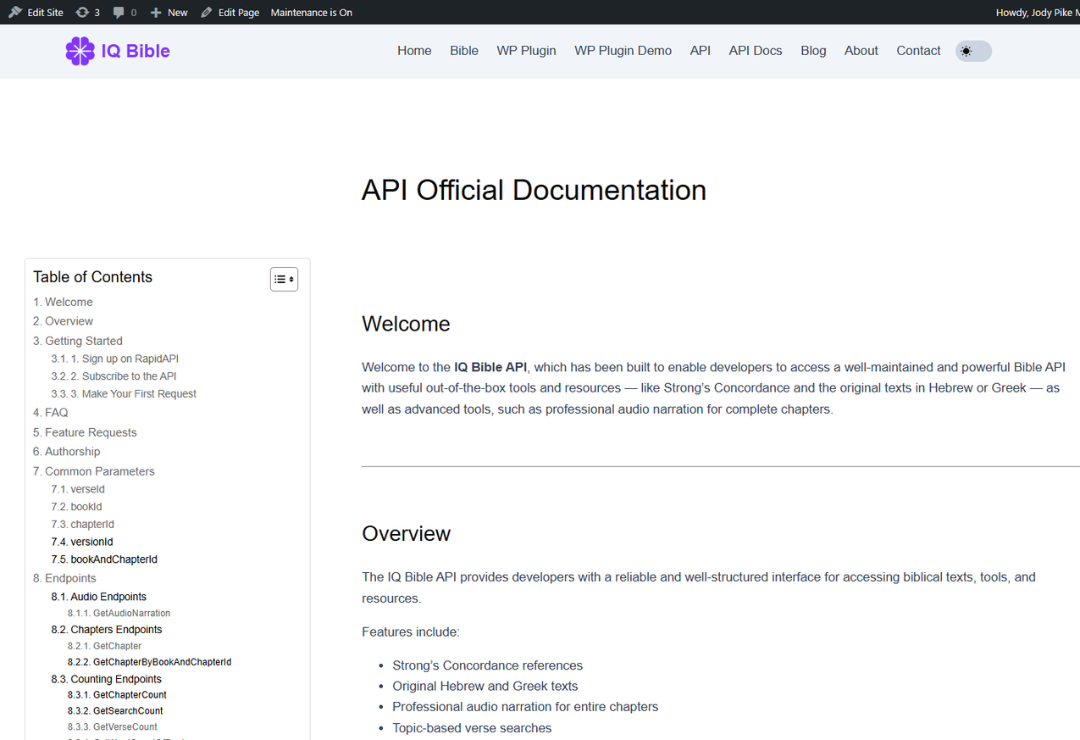
Task: Click the API Official Documentation page title
Action: click(x=534, y=191)
